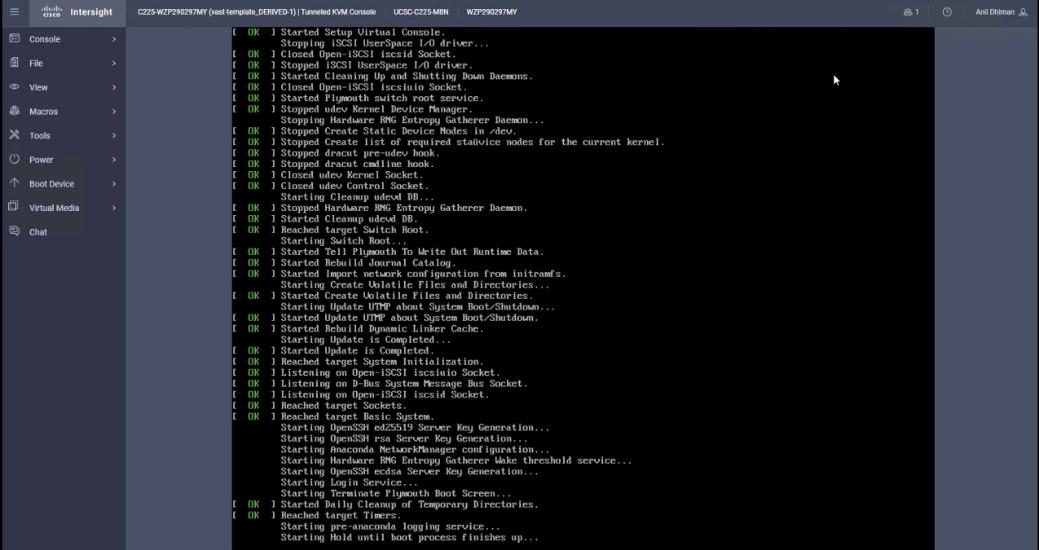This screenshot has width=1039, height=550.
Task: Click the Macros icon in the sidebar
Action: pyautogui.click(x=14, y=111)
